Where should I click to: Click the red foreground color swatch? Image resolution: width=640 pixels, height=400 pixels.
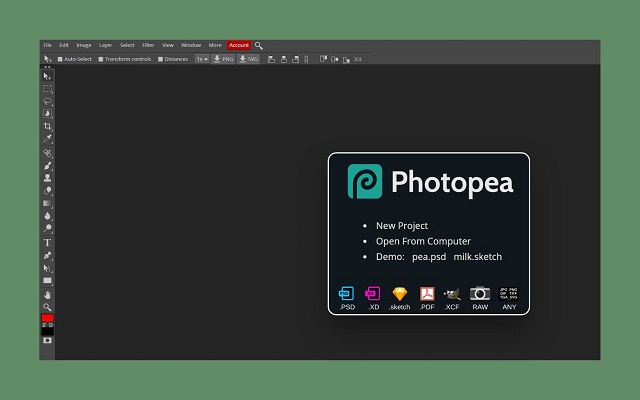coord(47,318)
